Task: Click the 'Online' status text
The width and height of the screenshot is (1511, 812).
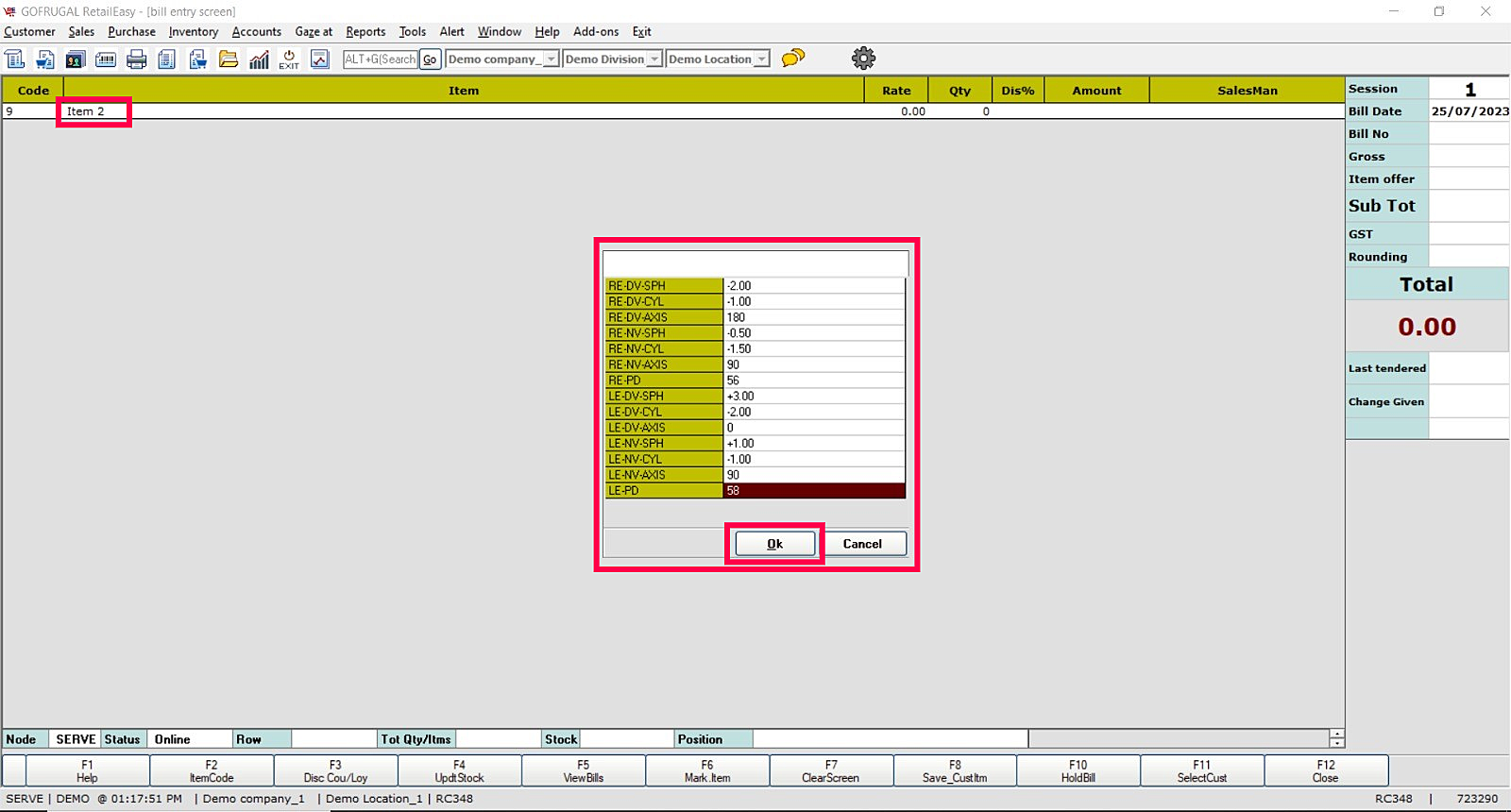Action: pos(173,739)
